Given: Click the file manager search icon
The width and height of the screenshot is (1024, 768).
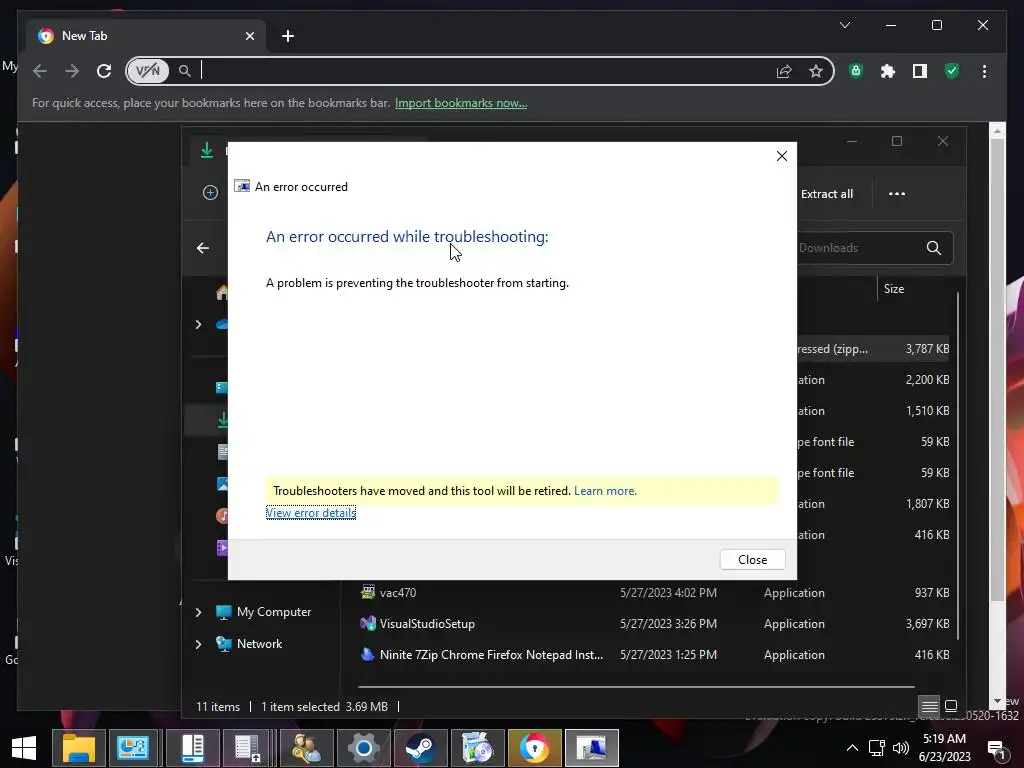Looking at the screenshot, I should point(934,248).
